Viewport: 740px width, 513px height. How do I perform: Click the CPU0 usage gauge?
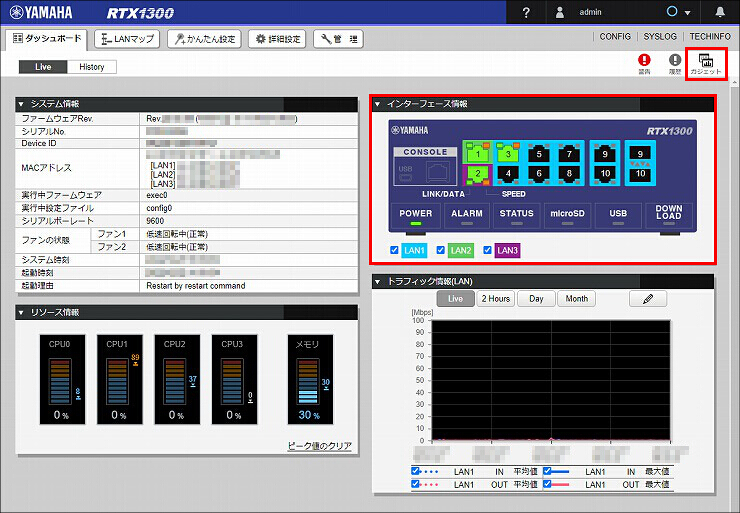pyautogui.click(x=62, y=379)
